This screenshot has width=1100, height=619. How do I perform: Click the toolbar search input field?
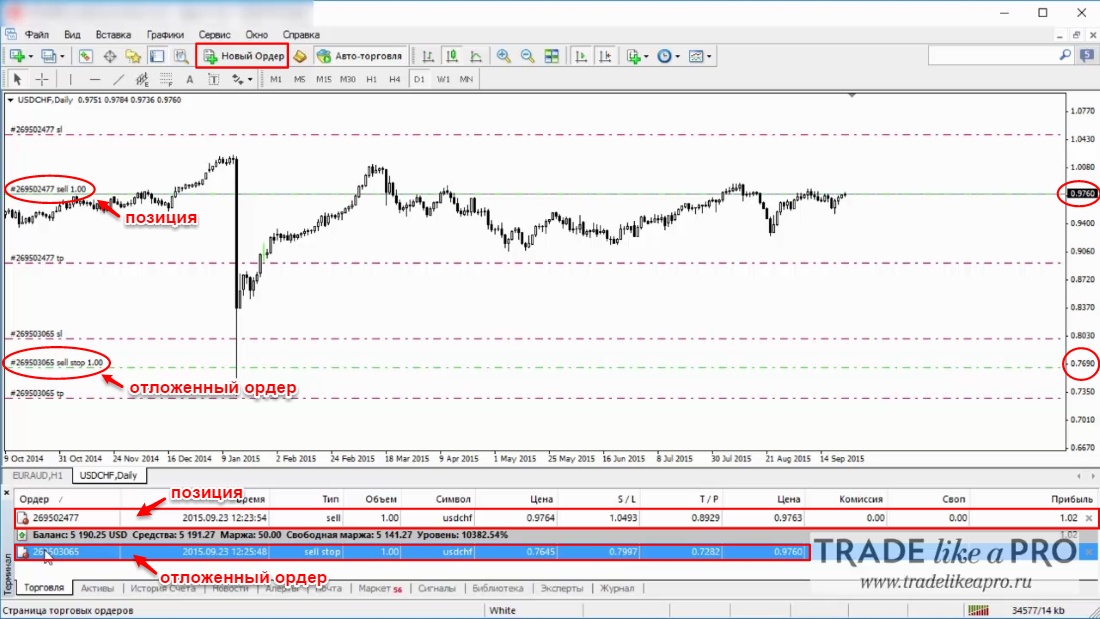tap(993, 55)
